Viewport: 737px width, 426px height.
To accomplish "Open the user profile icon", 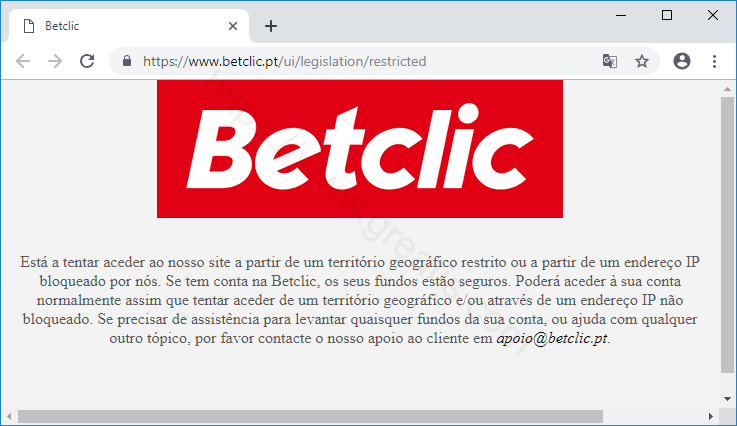I will [x=682, y=61].
